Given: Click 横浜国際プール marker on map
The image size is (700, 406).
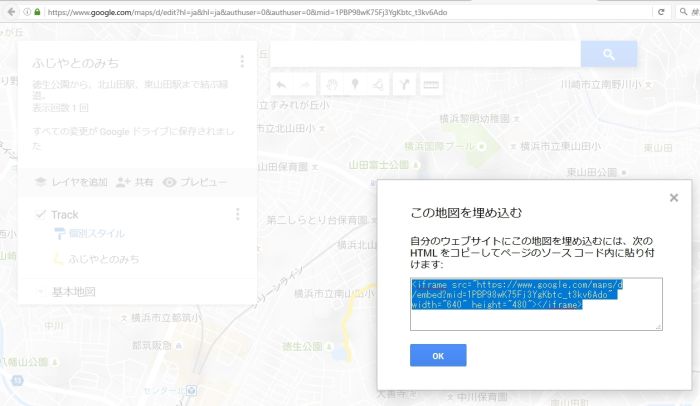Looking at the screenshot, I should [x=482, y=146].
